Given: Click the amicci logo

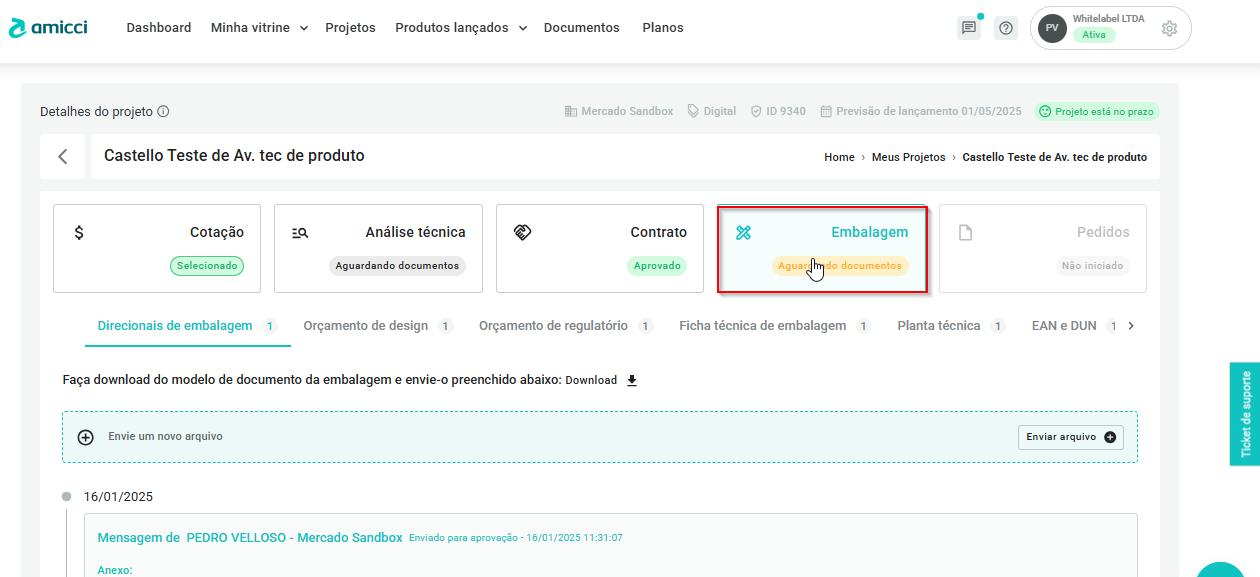Looking at the screenshot, I should click(x=48, y=27).
